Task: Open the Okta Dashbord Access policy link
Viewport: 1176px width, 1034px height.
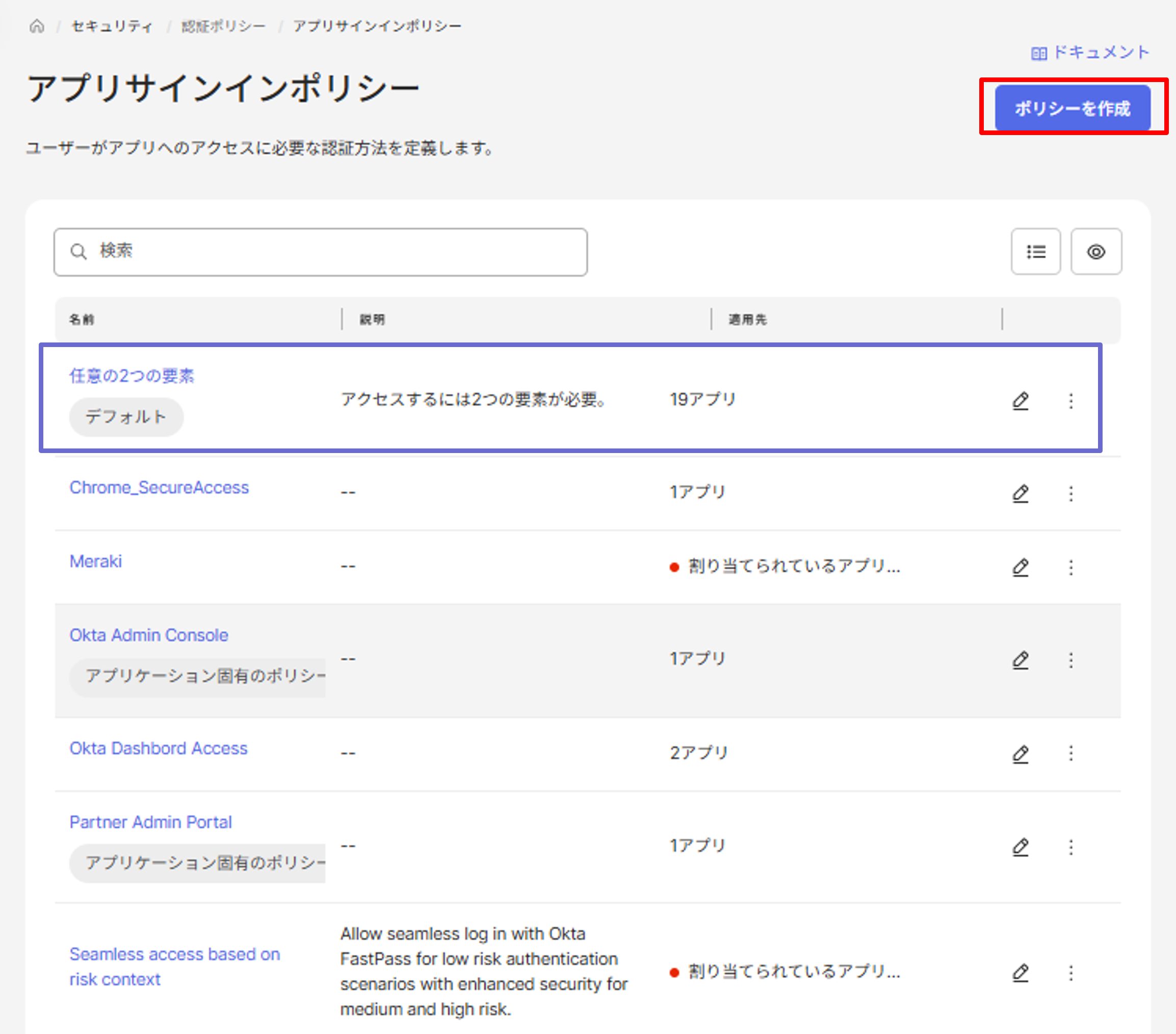Action: (158, 748)
